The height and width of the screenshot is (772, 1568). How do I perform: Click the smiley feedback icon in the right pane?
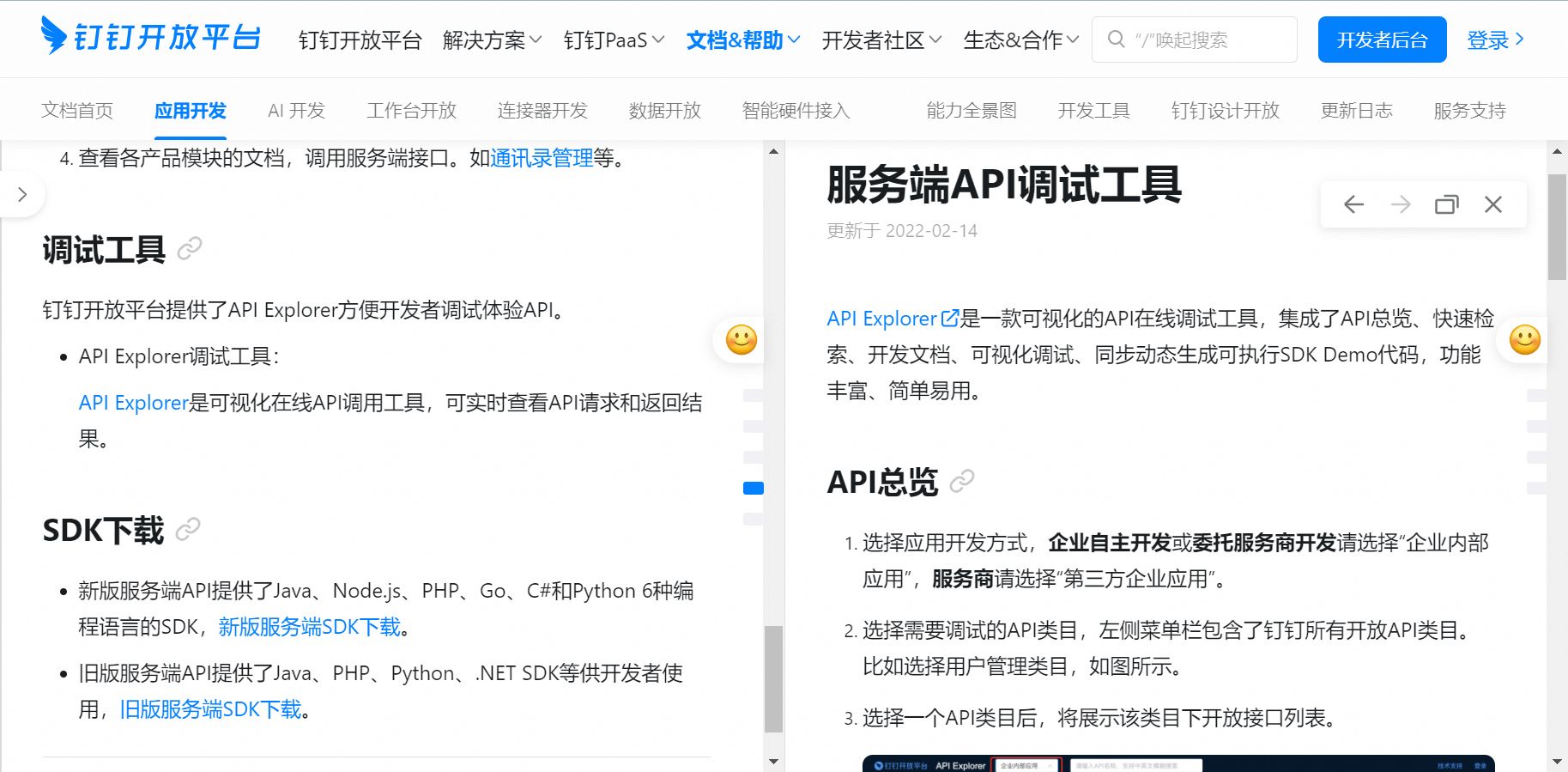[1525, 340]
